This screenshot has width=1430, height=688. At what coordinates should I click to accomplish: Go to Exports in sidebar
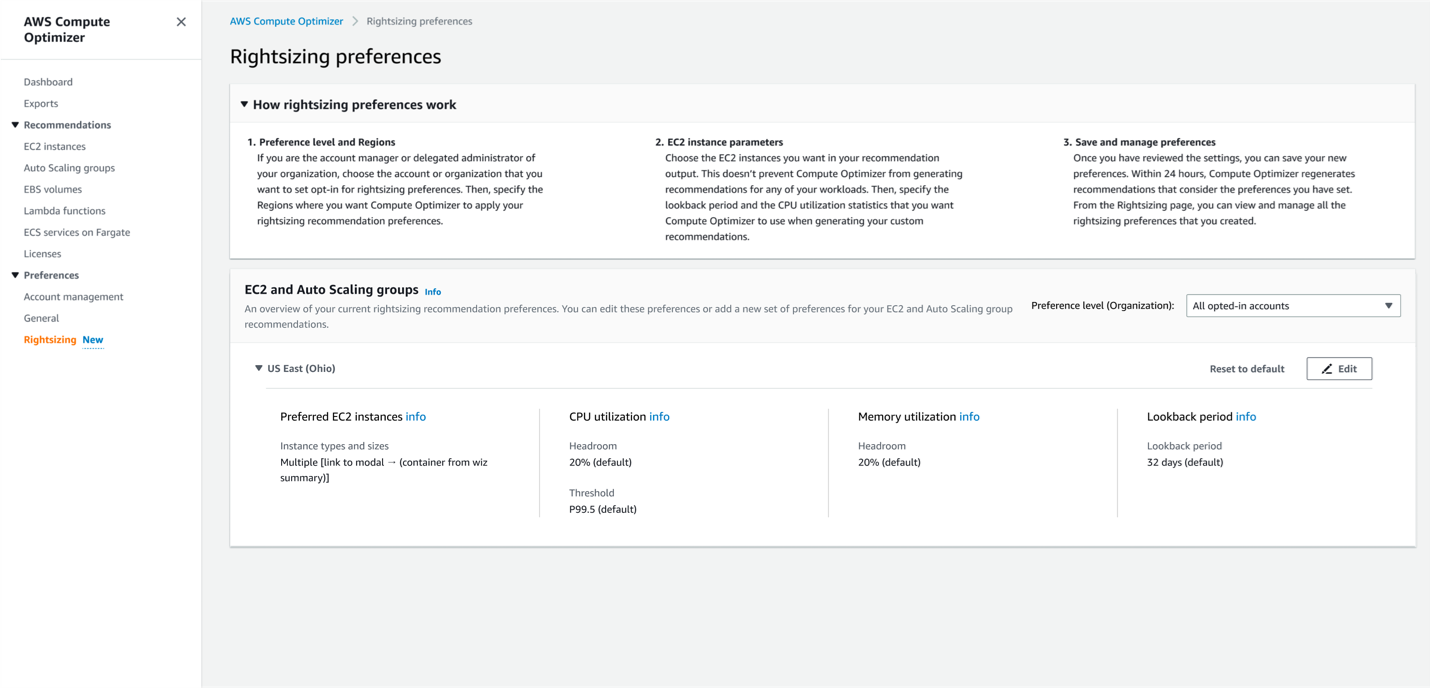(x=41, y=103)
